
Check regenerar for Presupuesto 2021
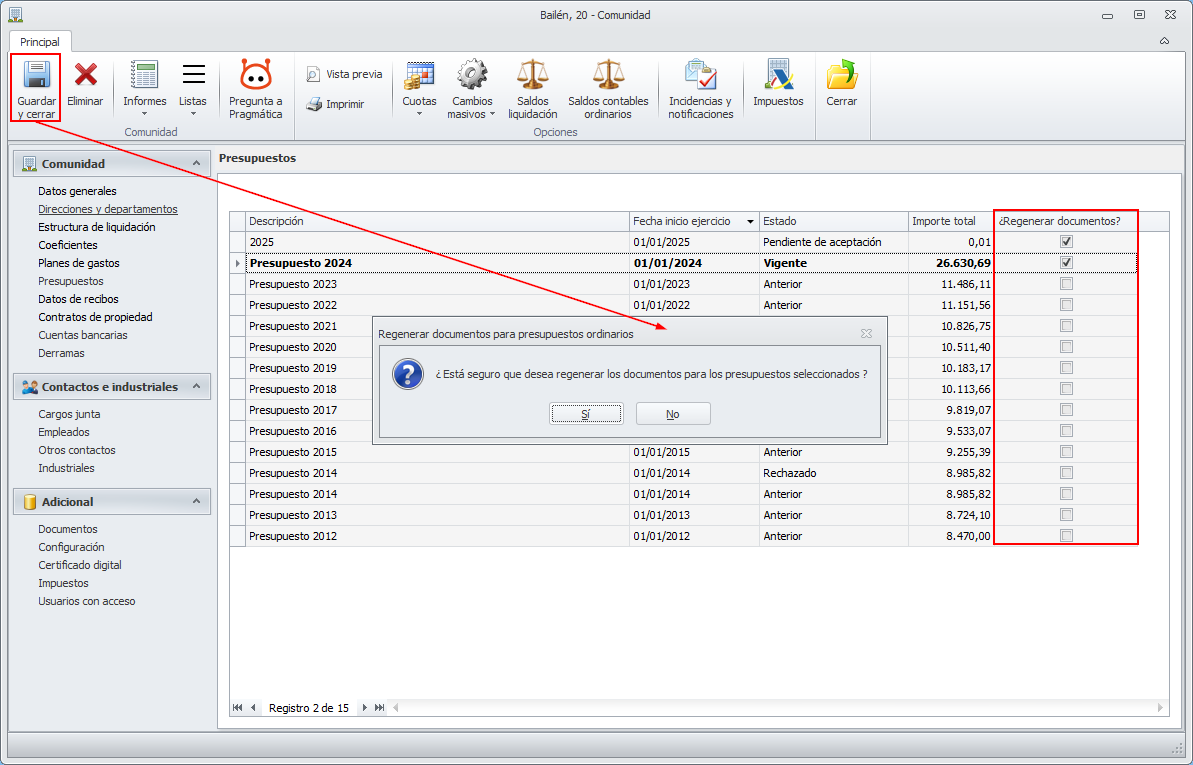point(1067,326)
